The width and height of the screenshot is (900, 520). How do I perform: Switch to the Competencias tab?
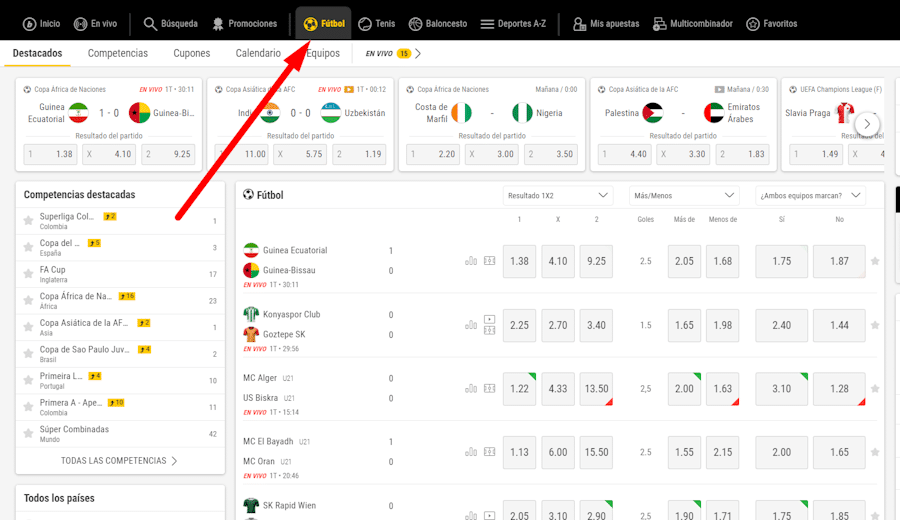pyautogui.click(x=118, y=53)
